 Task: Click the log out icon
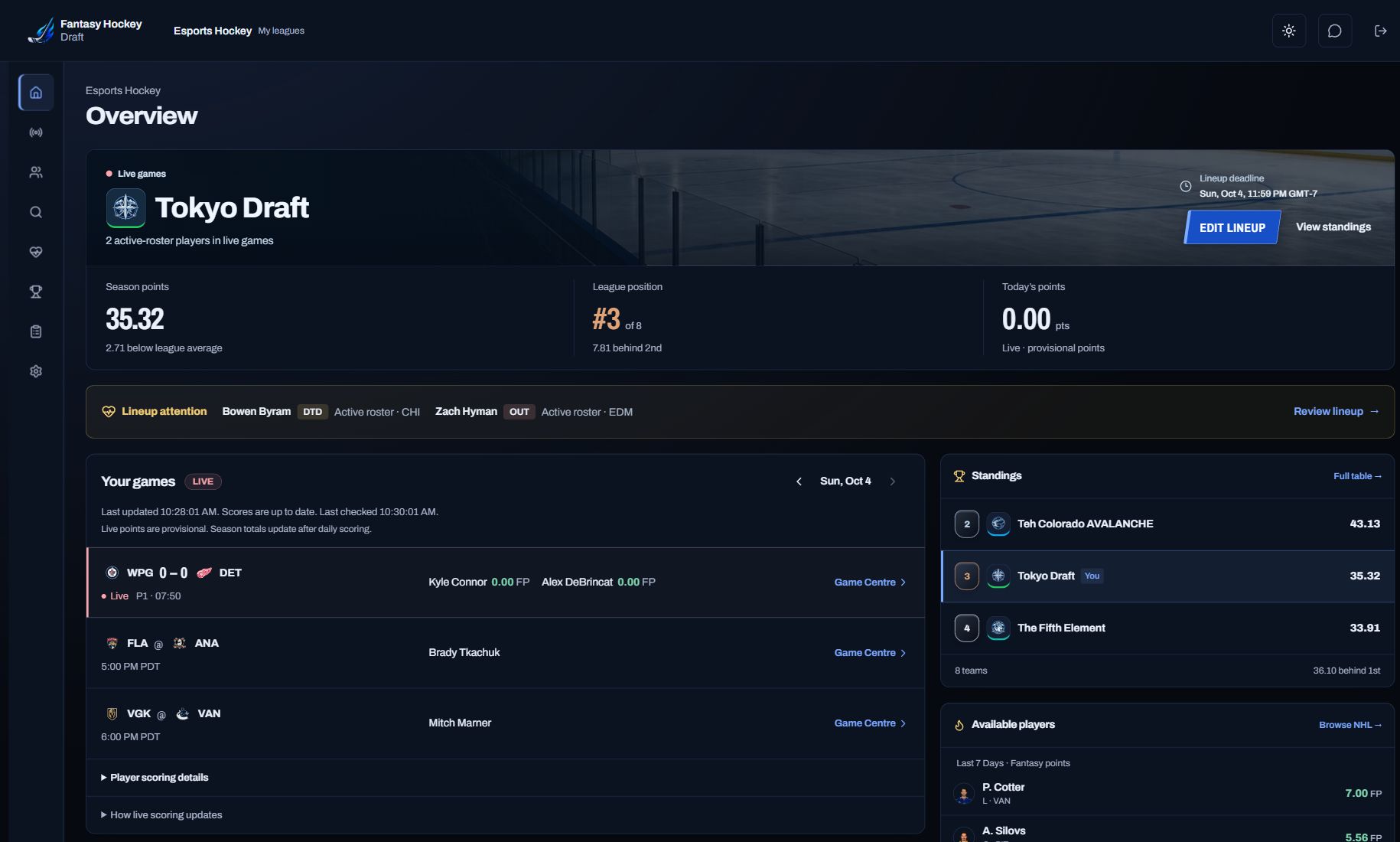[x=1381, y=31]
